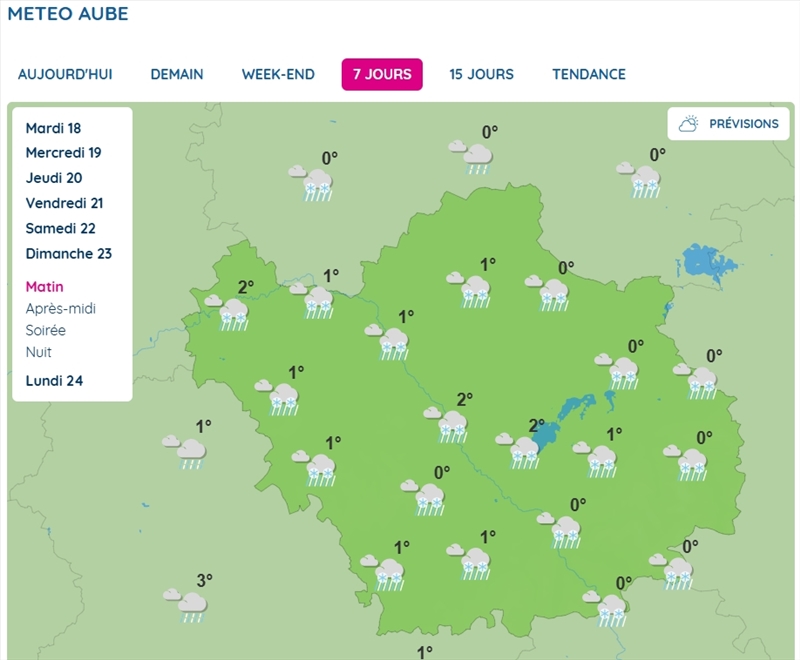The width and height of the screenshot is (800, 660).
Task: Go to the TENDANCE tab
Action: click(x=588, y=75)
